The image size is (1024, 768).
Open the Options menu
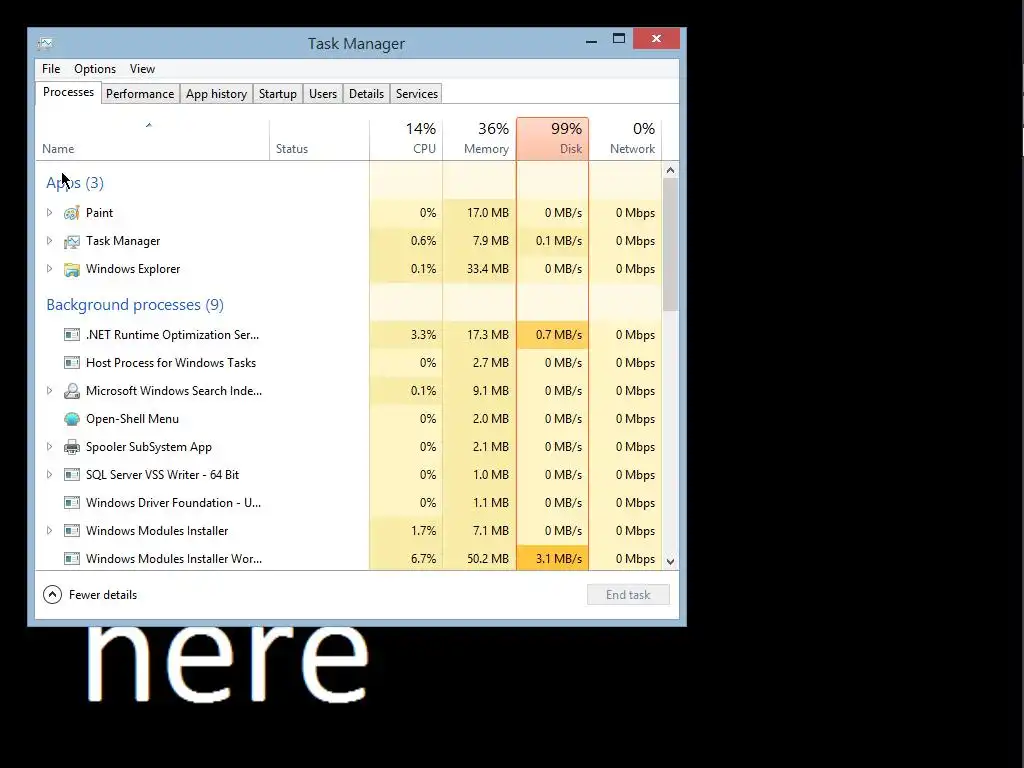[x=95, y=69]
